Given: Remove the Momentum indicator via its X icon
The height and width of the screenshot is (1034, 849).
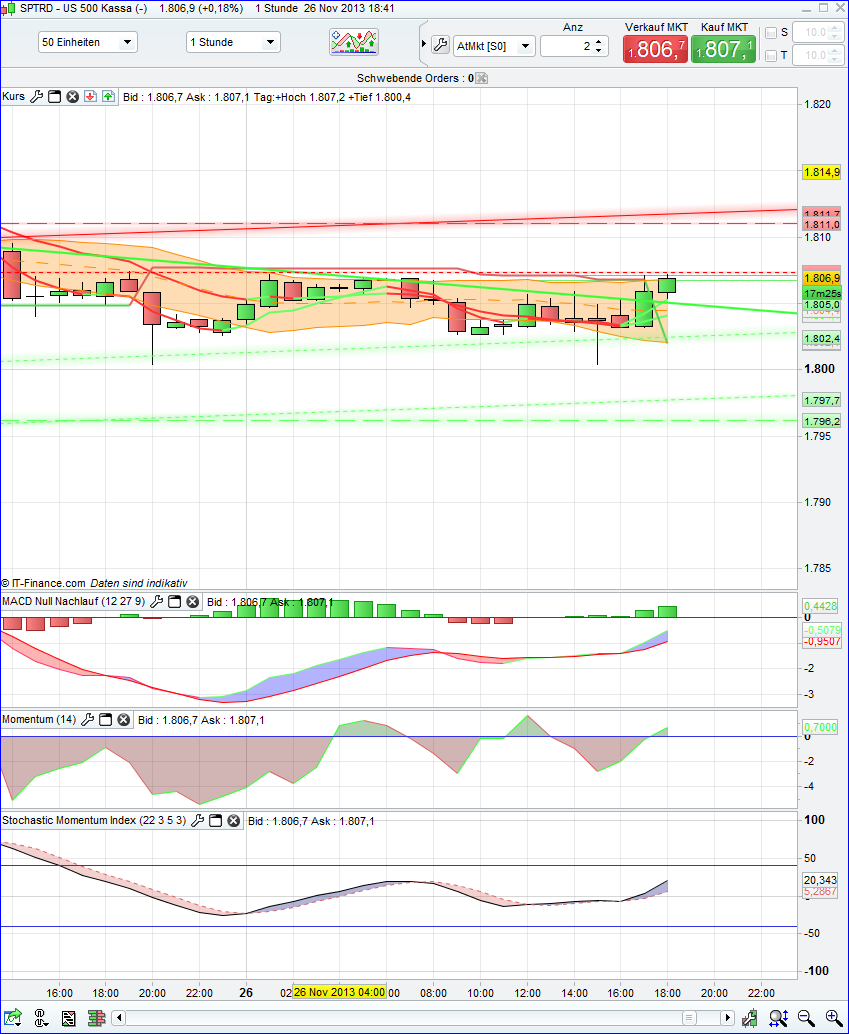Looking at the screenshot, I should (x=124, y=720).
